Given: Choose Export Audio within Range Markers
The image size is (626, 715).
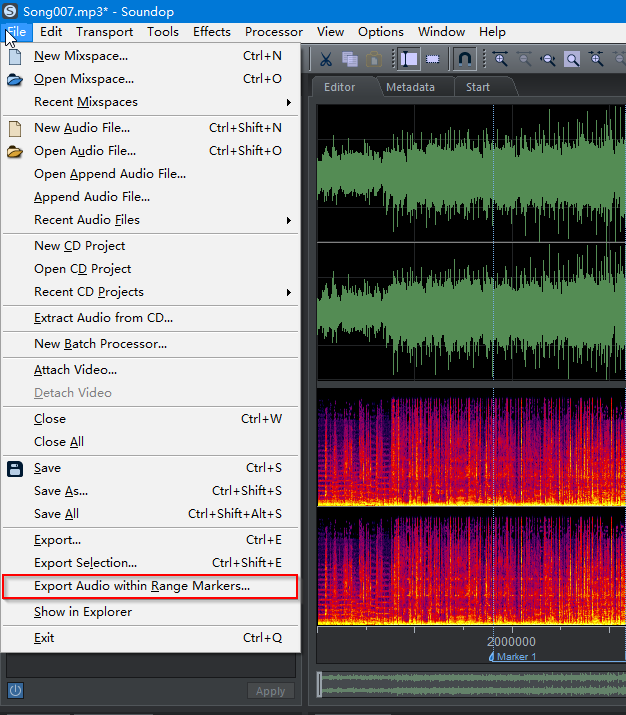Looking at the screenshot, I should click(142, 586).
